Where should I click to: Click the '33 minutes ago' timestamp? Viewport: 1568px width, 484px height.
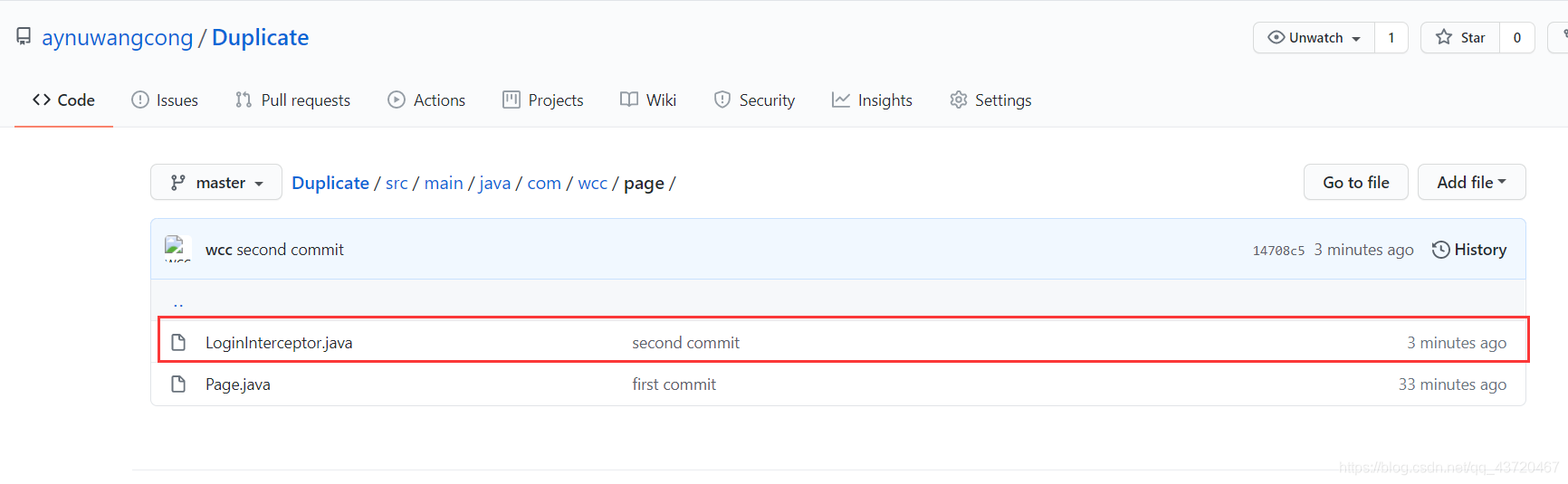click(x=1452, y=384)
